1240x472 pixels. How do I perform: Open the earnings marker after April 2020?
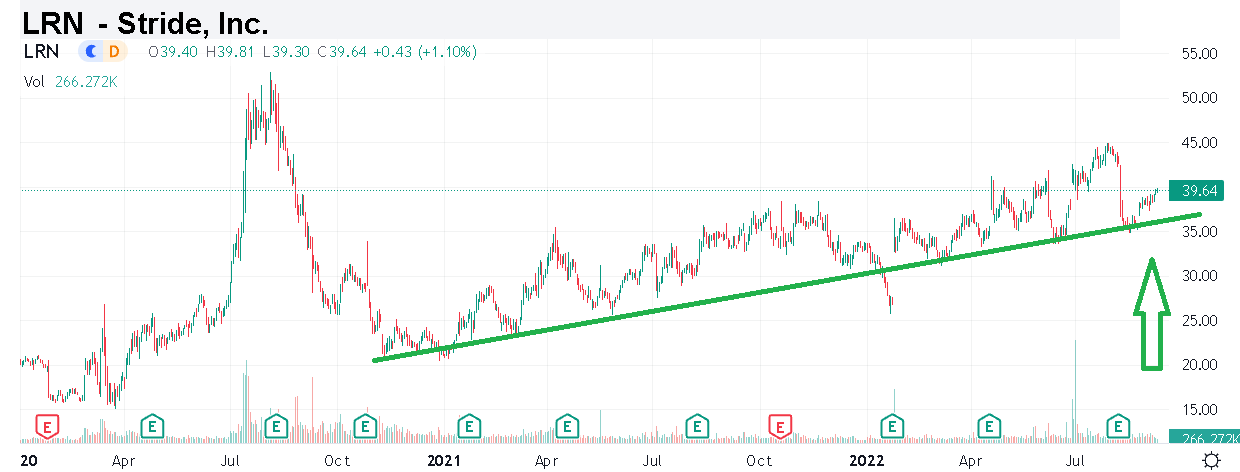[x=152, y=427]
